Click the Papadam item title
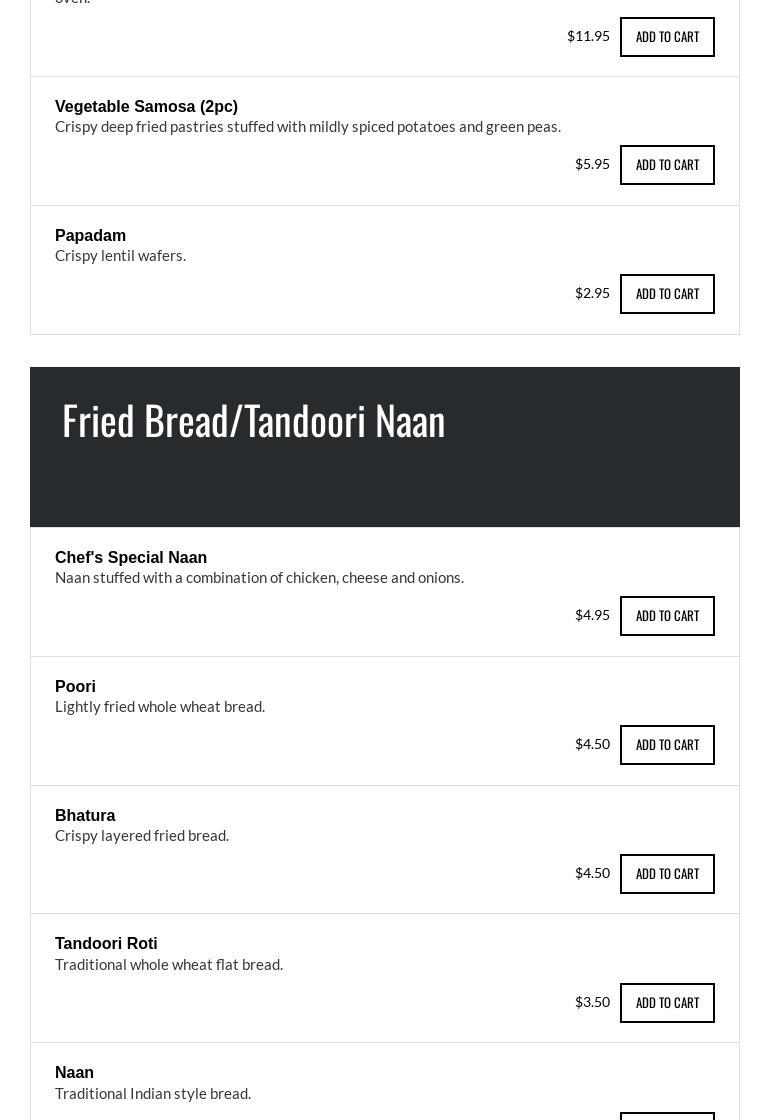The image size is (770, 1120). [x=90, y=236]
